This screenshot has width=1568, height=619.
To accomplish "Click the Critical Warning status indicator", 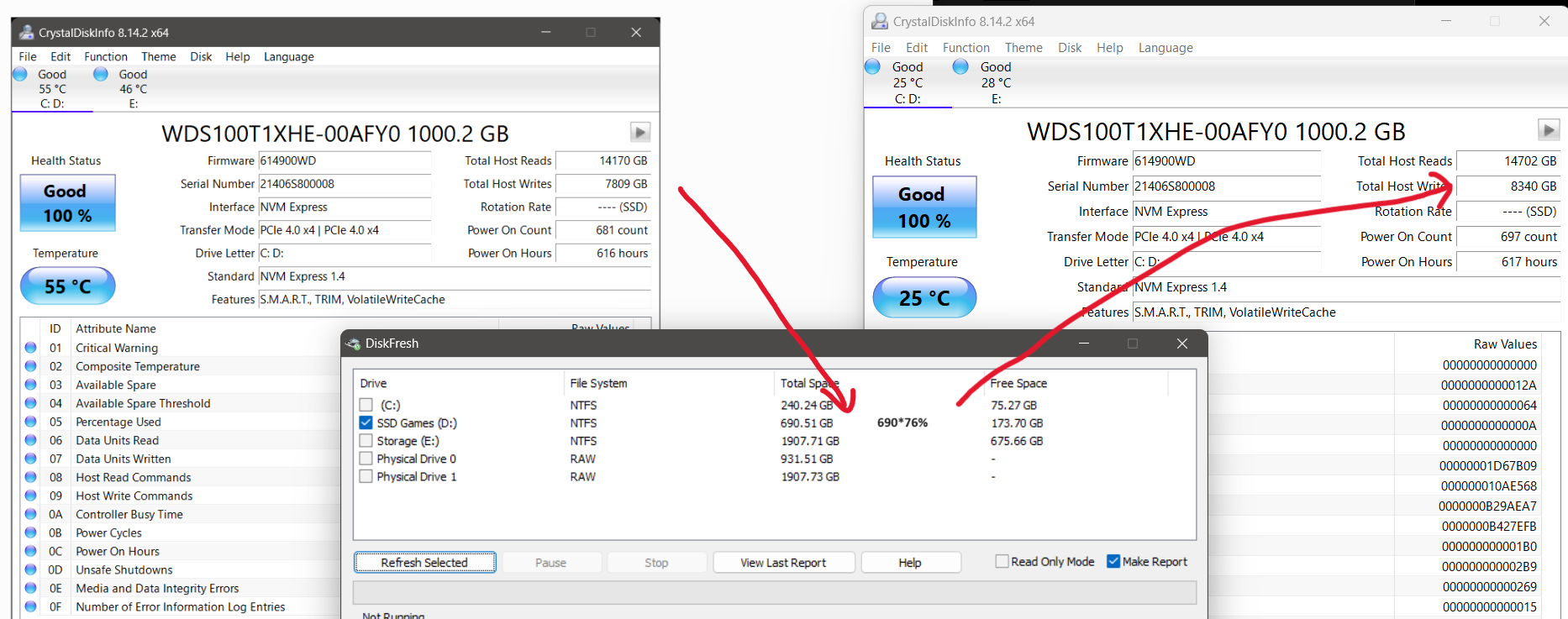I will (31, 348).
